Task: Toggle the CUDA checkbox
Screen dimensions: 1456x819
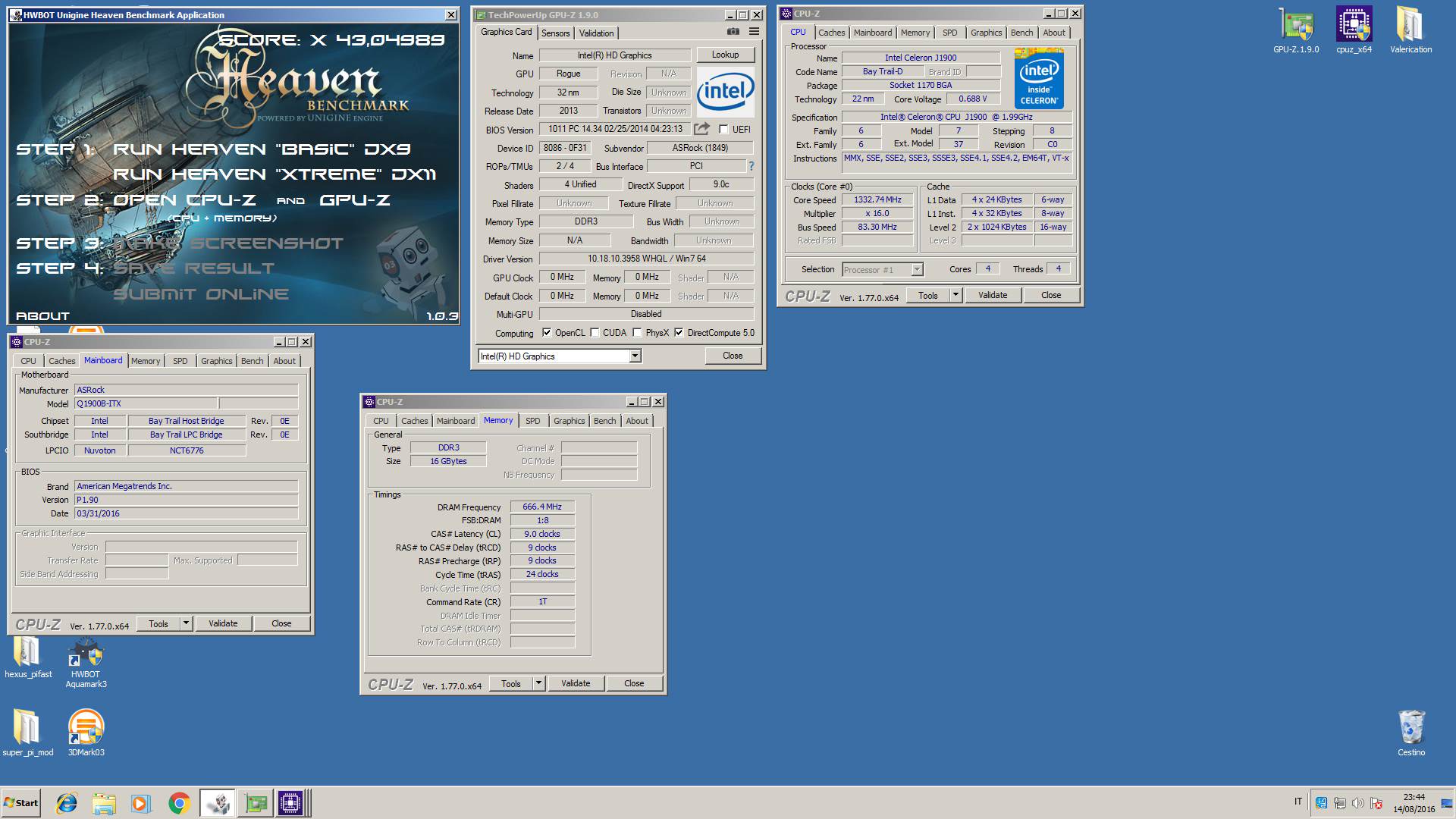Action: click(595, 332)
